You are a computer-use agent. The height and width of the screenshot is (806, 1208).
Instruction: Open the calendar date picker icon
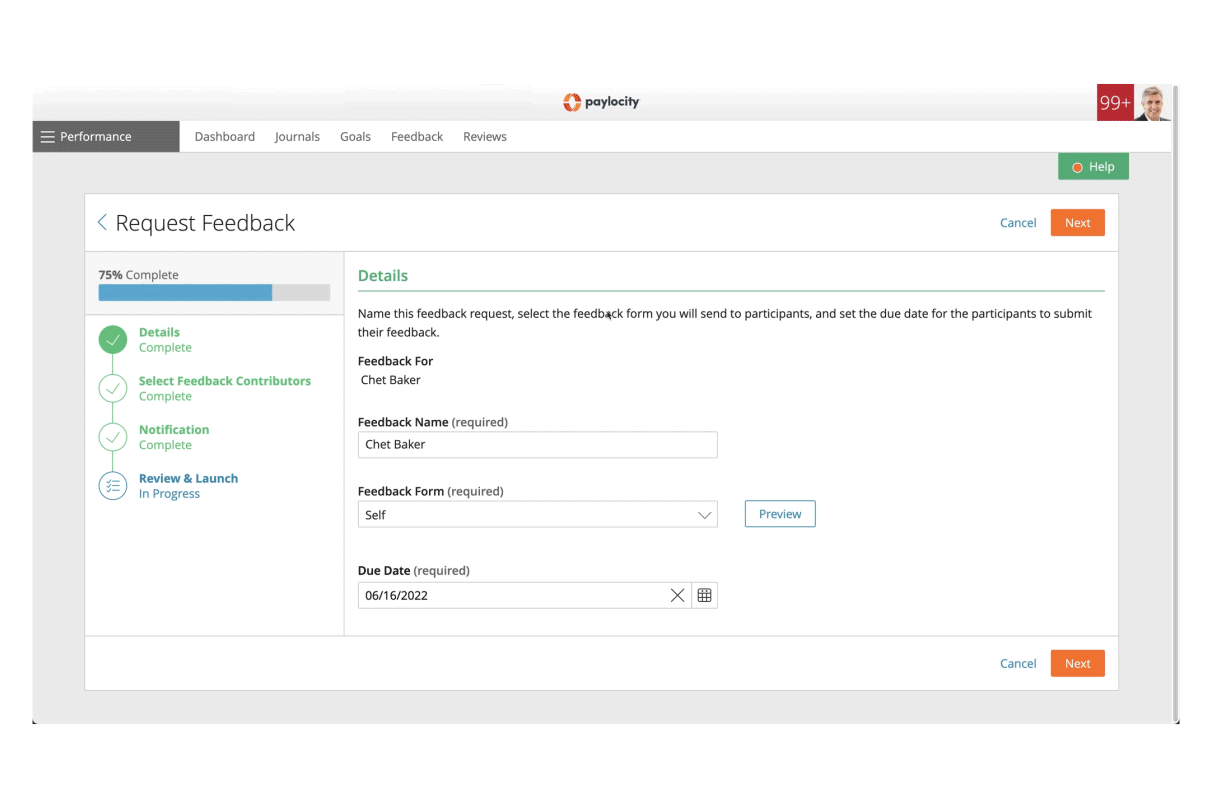[x=704, y=595]
